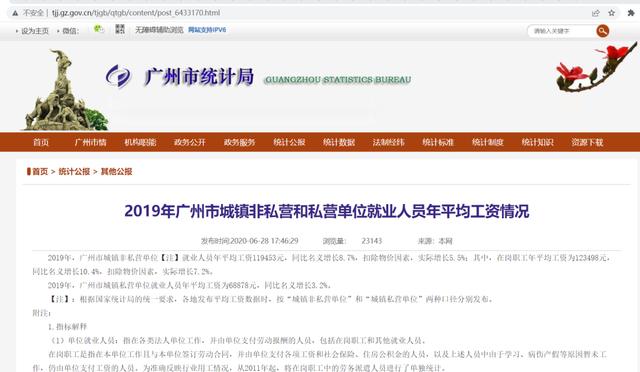Click the browser address bar URL

[x=136, y=13]
